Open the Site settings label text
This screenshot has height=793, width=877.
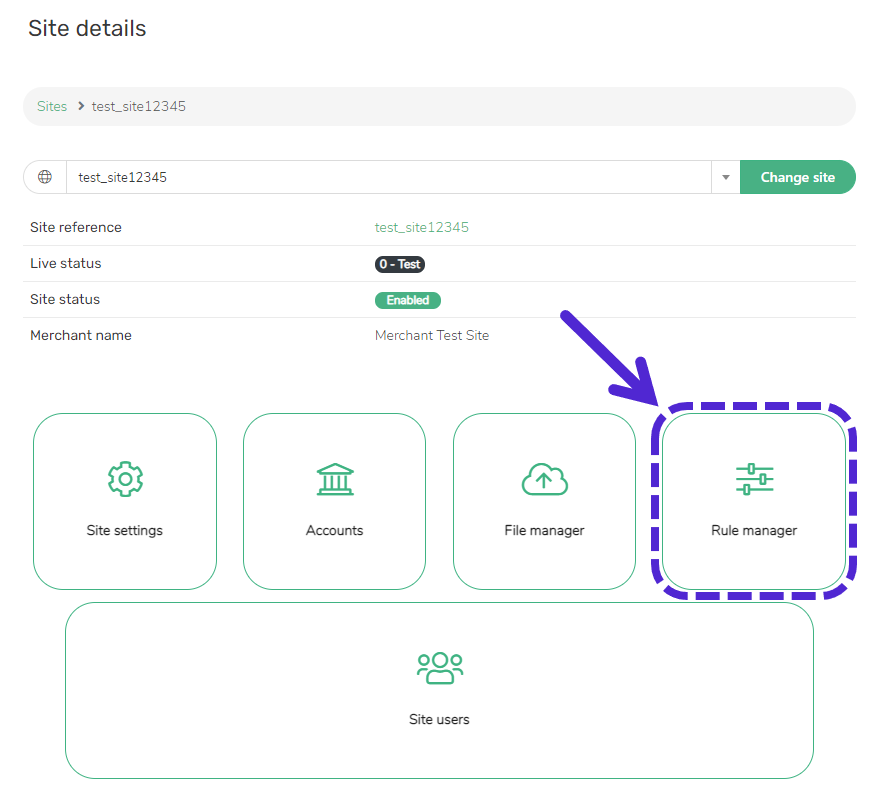coord(125,530)
